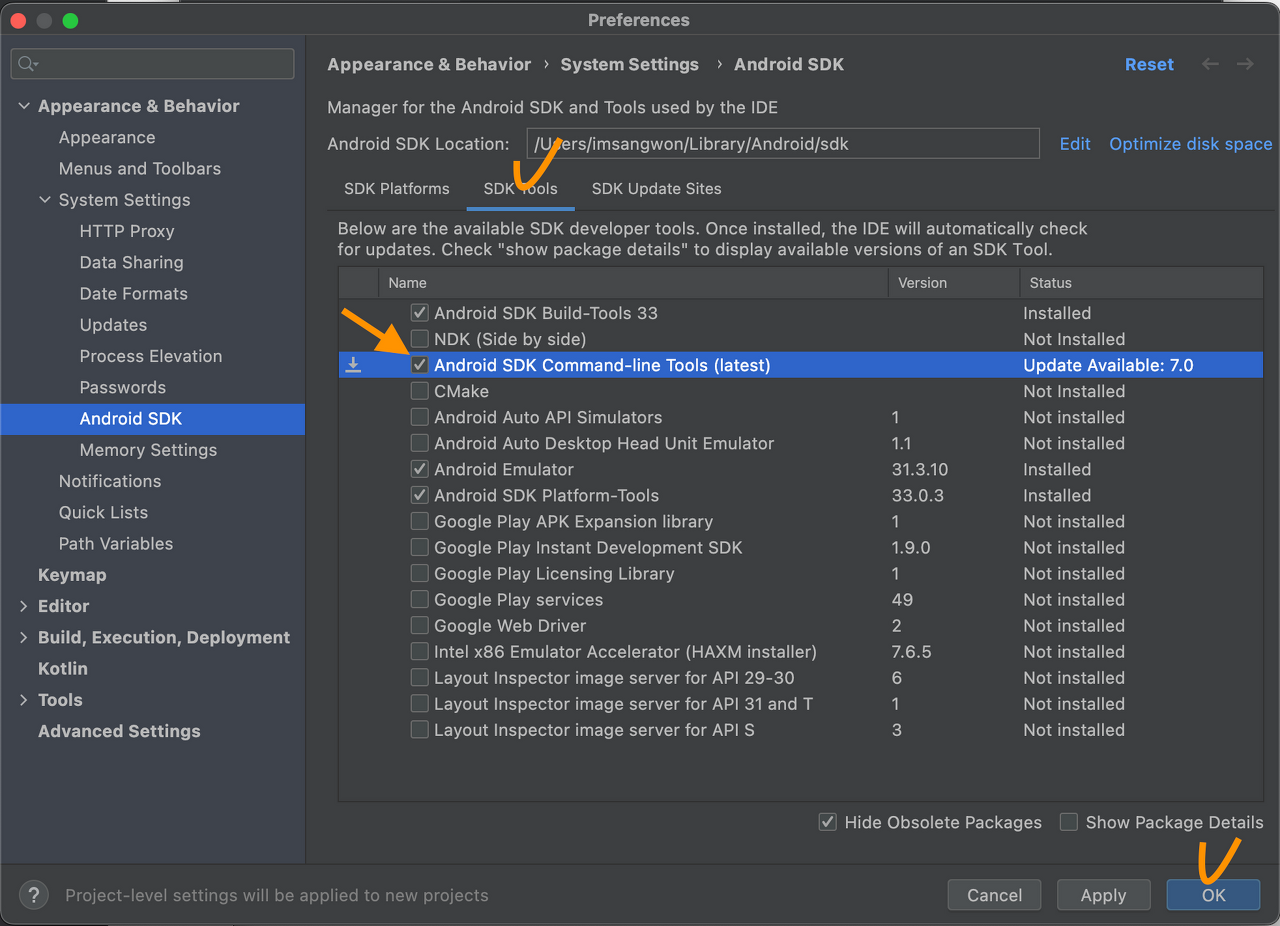Check Google Web Driver checkbox
Viewport: 1280px width, 926px height.
(420, 625)
